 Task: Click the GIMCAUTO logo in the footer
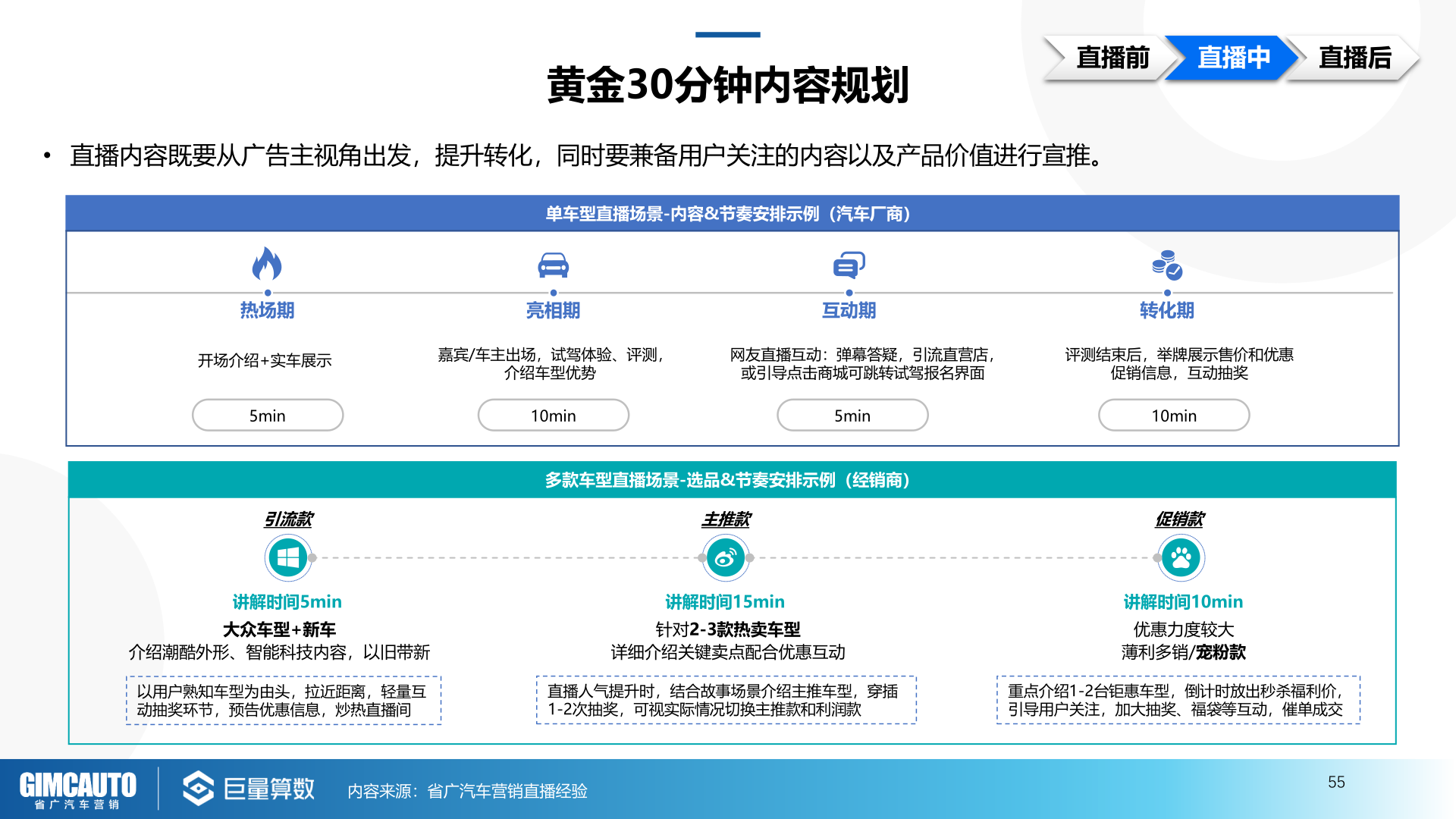pos(77,789)
